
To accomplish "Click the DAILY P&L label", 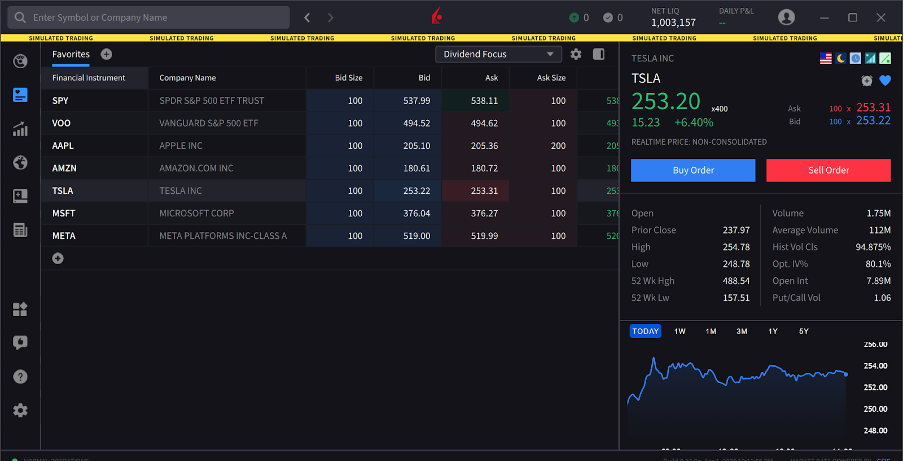I will pos(736,11).
